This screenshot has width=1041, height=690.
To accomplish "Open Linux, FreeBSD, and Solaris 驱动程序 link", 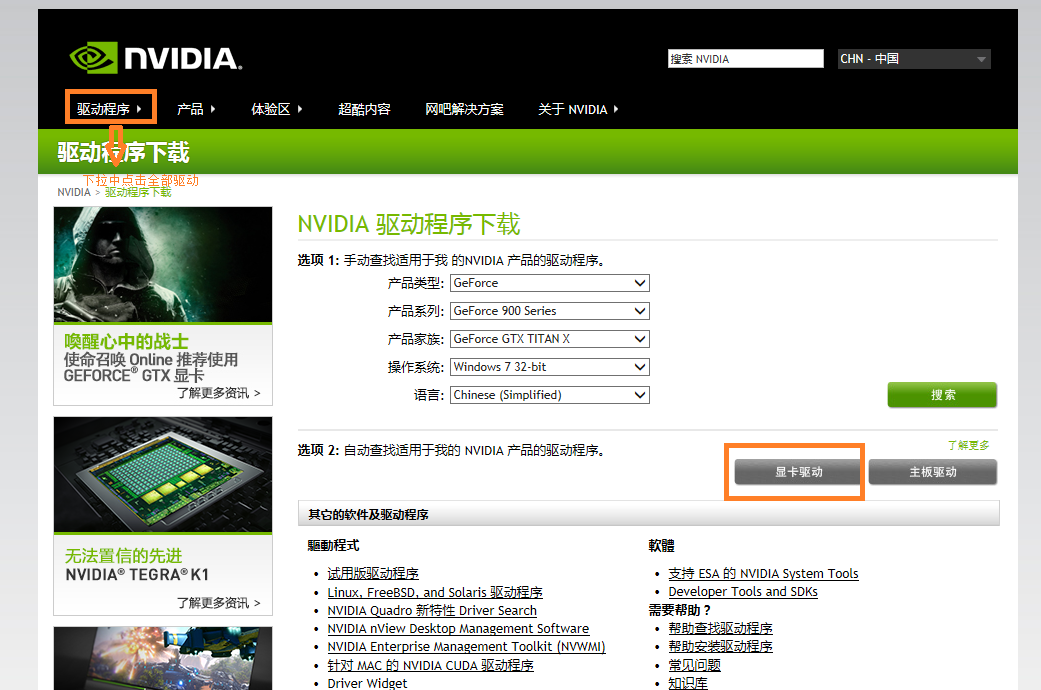I will [x=435, y=592].
